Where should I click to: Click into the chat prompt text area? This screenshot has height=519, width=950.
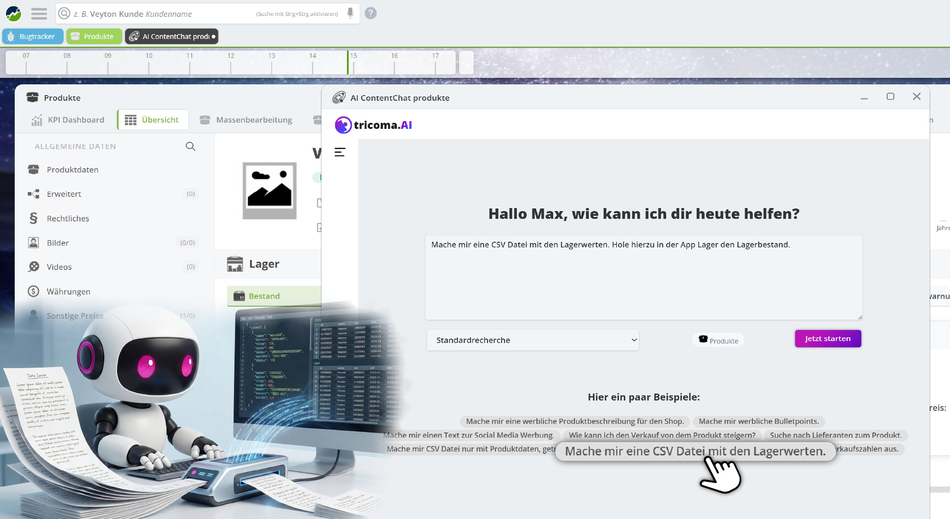pyautogui.click(x=643, y=277)
